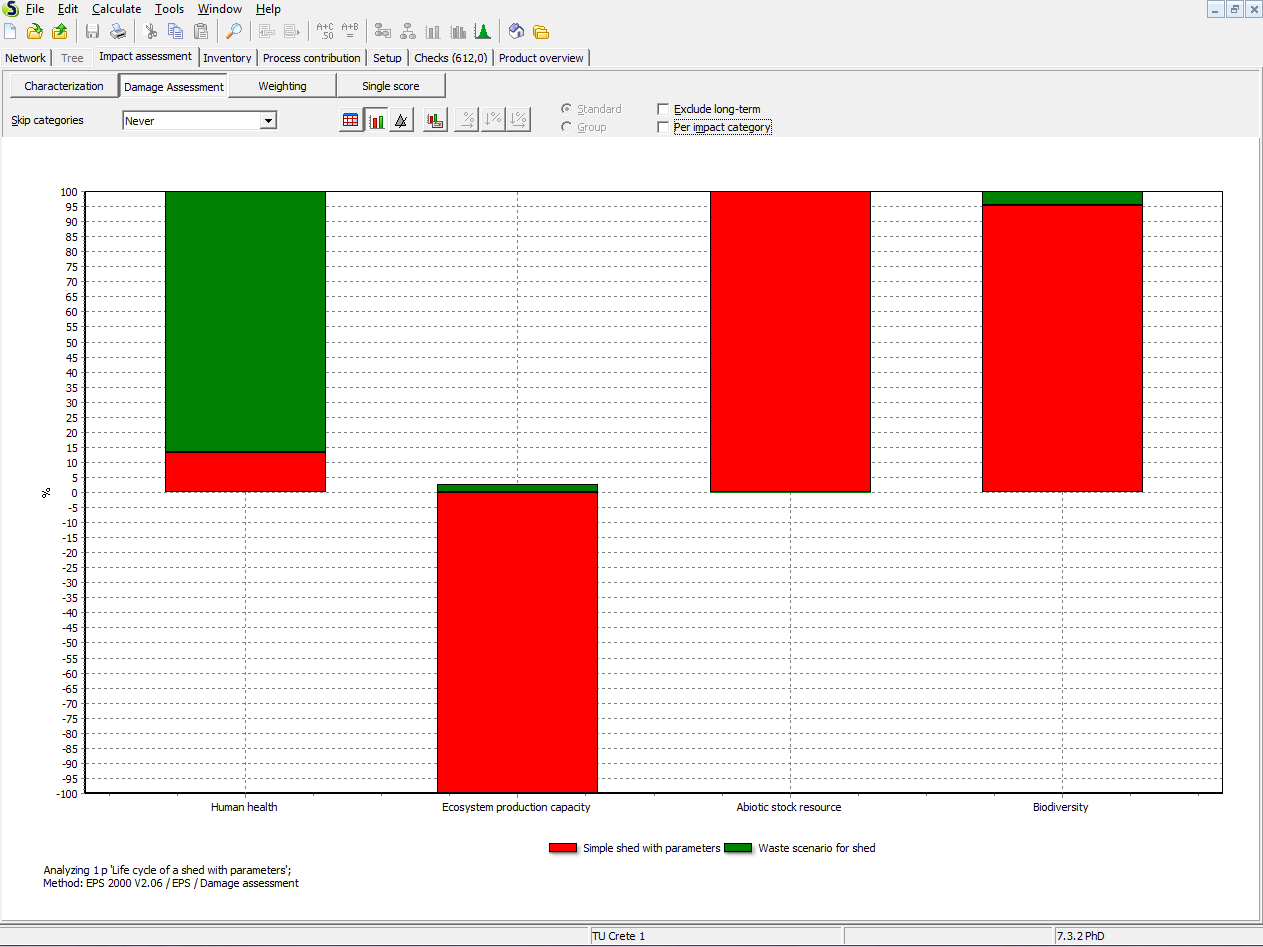Click the A+B compare icon

coord(350,31)
